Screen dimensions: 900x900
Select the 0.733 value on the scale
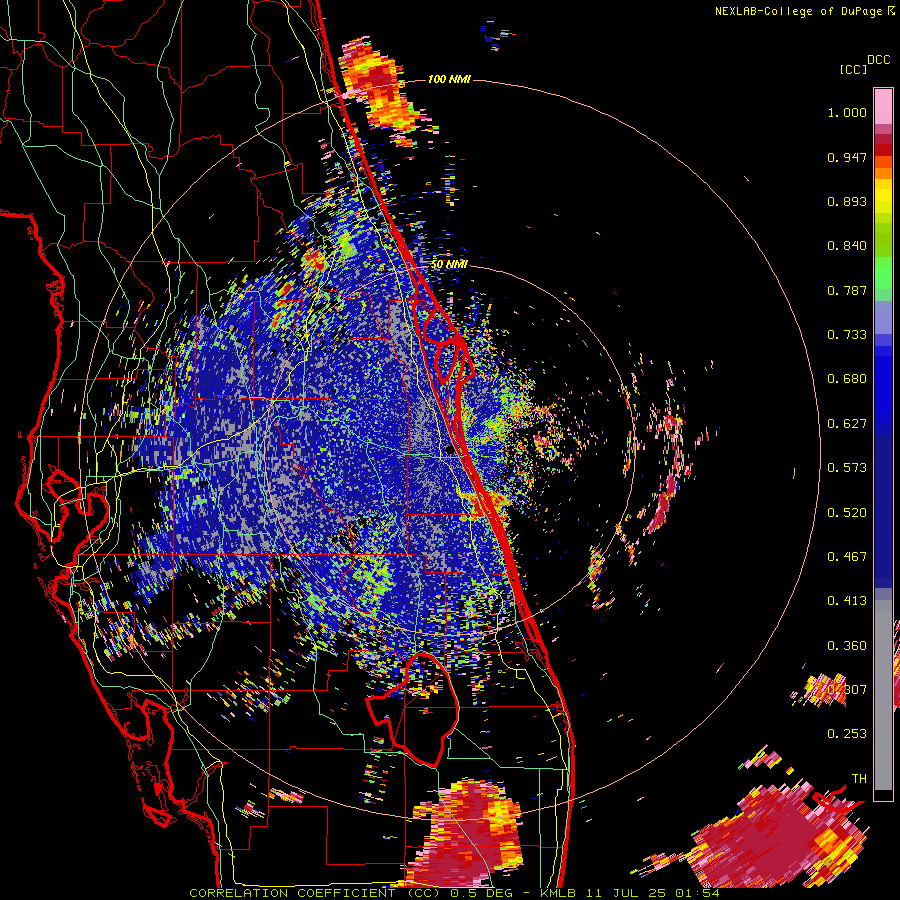click(x=847, y=335)
